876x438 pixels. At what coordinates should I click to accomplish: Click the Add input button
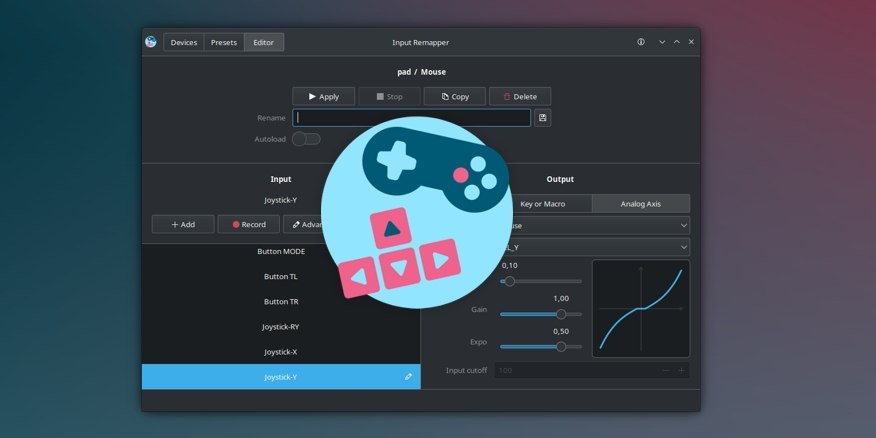point(183,225)
